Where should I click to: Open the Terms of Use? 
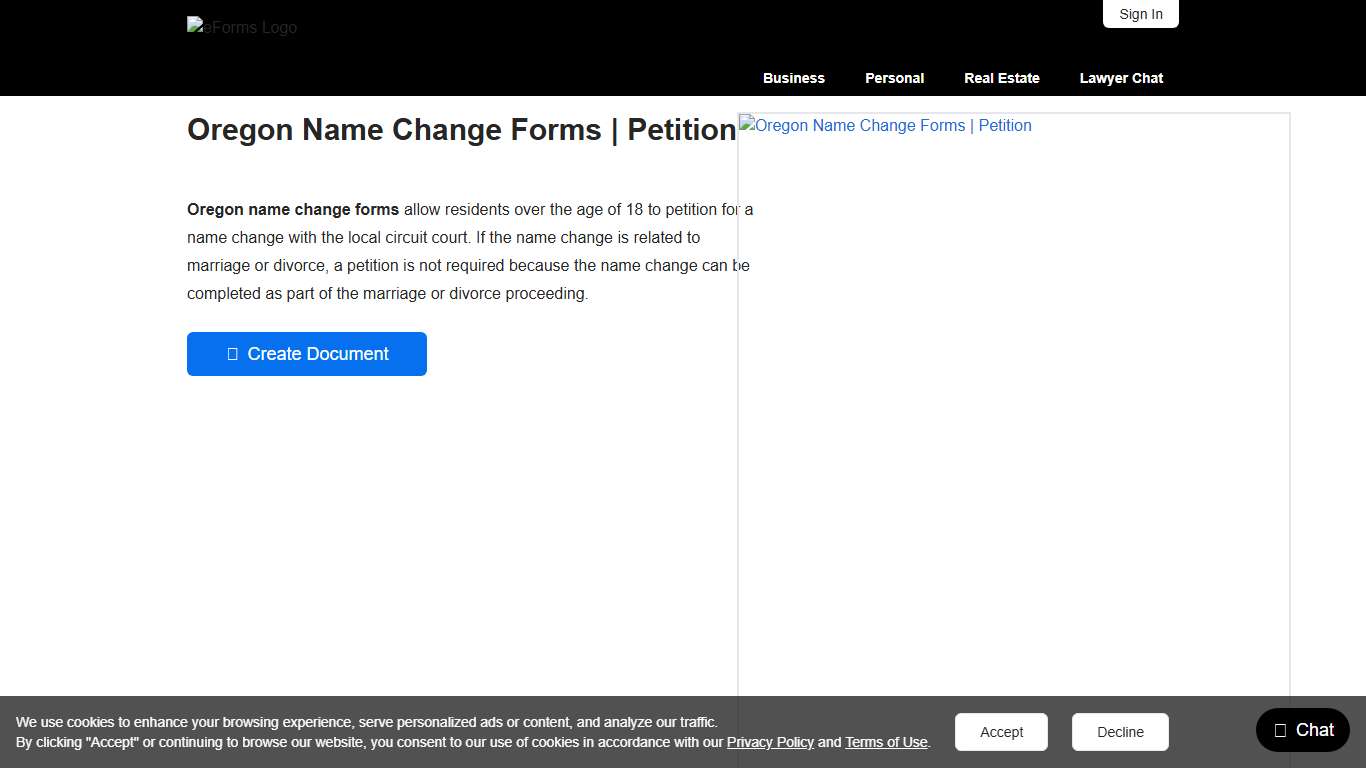pyautogui.click(x=886, y=742)
